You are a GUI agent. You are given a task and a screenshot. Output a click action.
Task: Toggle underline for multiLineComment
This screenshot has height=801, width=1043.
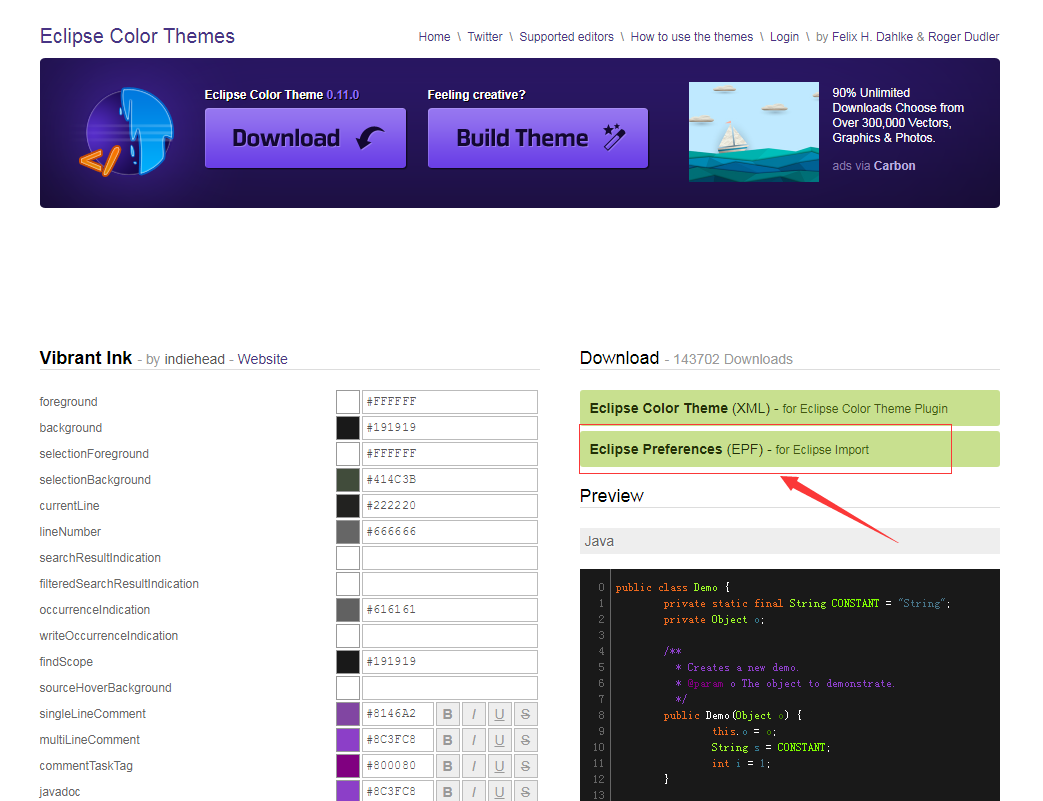tap(500, 740)
